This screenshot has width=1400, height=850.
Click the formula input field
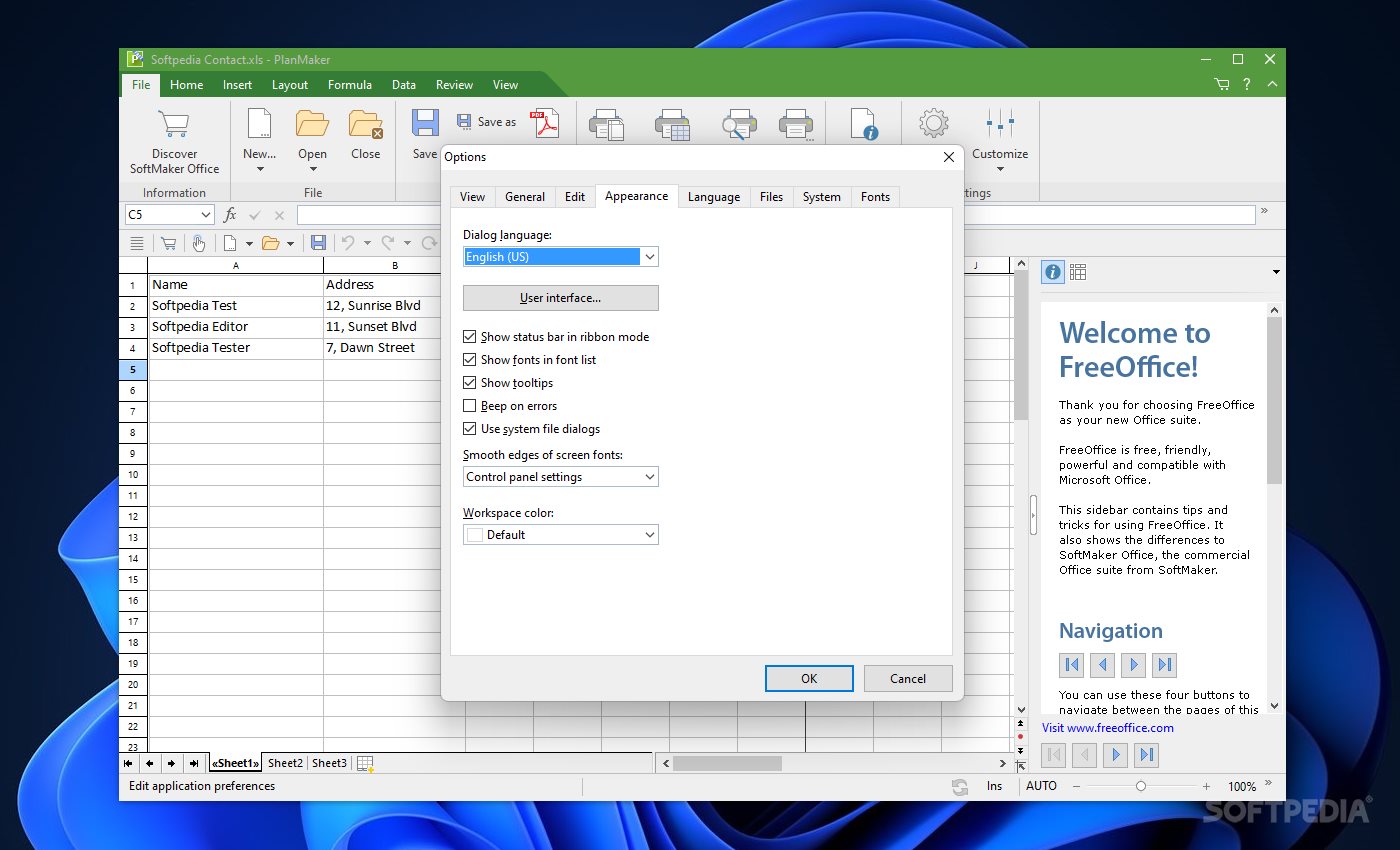click(775, 215)
